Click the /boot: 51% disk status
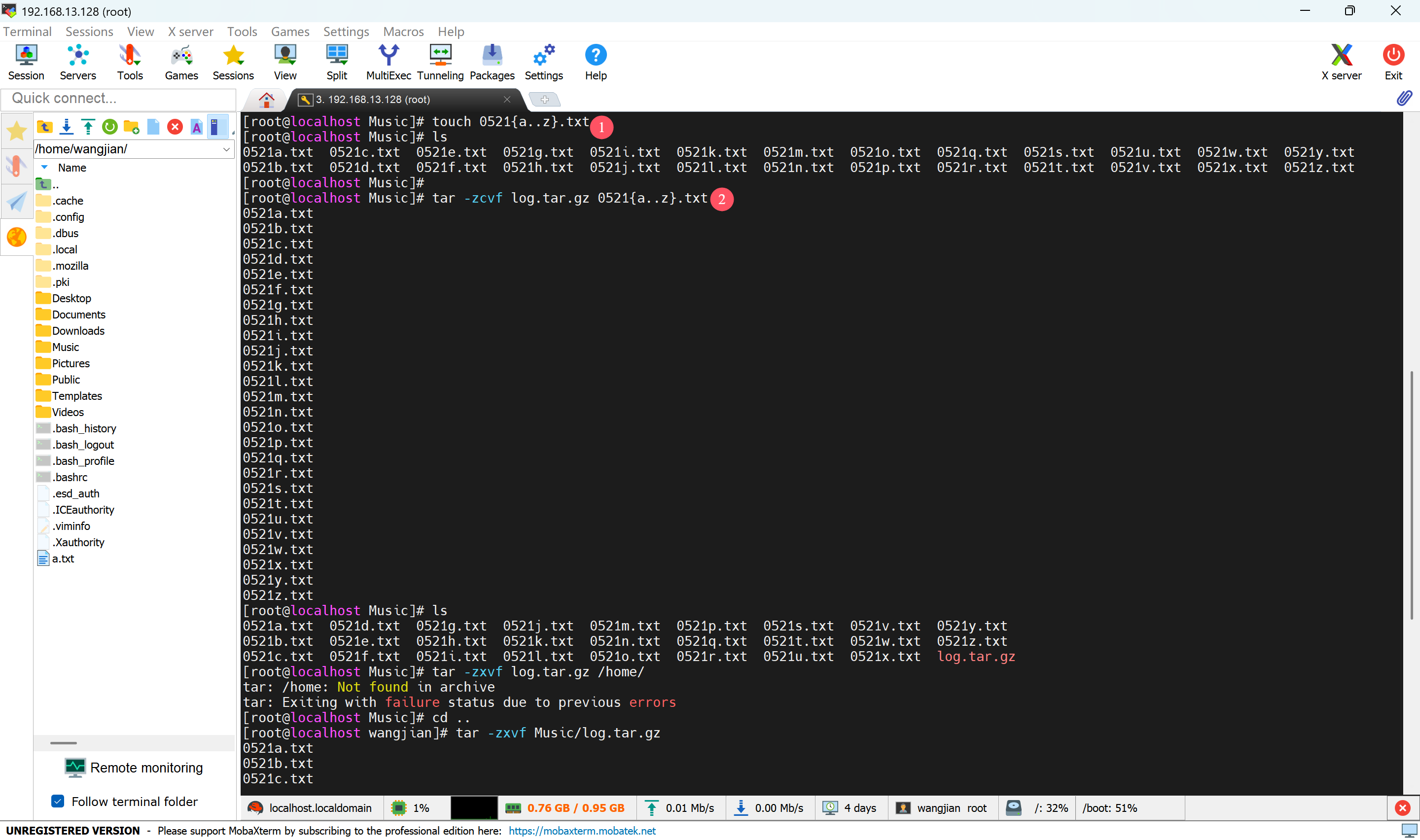The height and width of the screenshot is (840, 1420). click(x=1110, y=808)
